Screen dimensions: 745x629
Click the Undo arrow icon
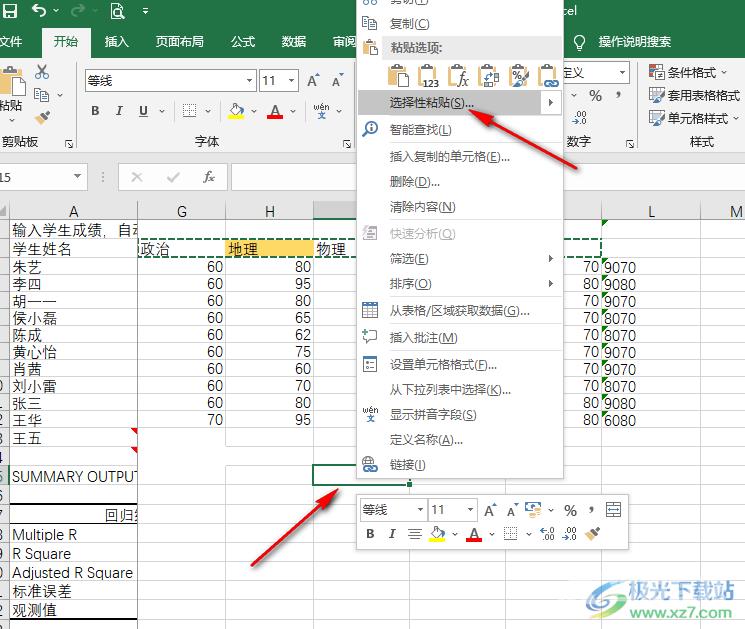(x=39, y=10)
